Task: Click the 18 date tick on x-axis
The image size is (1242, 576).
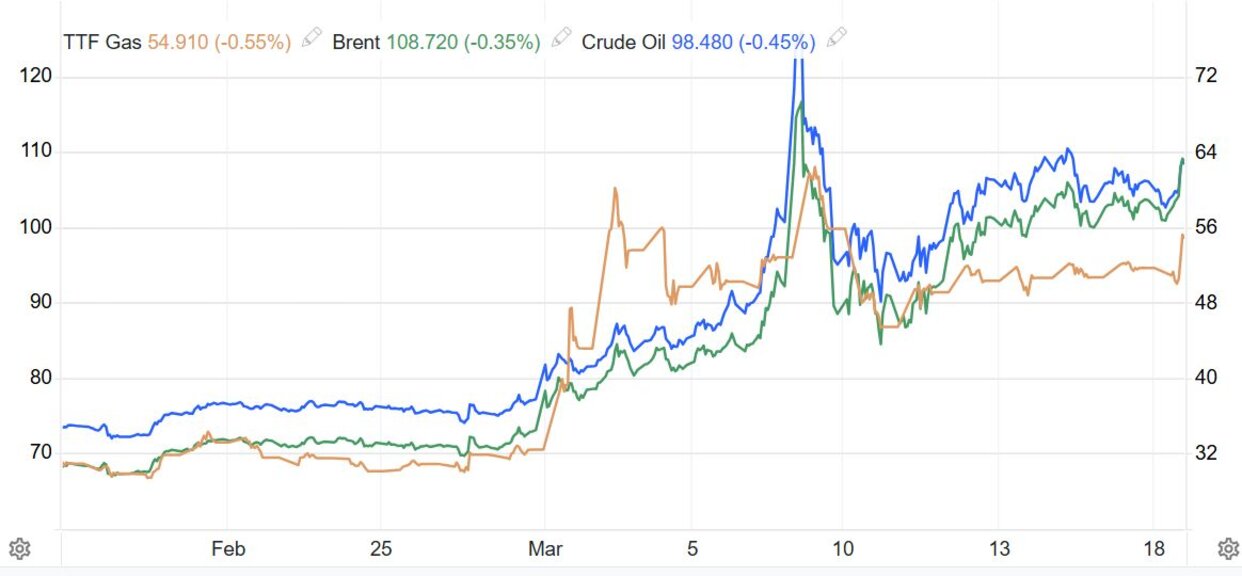Action: coord(1155,550)
